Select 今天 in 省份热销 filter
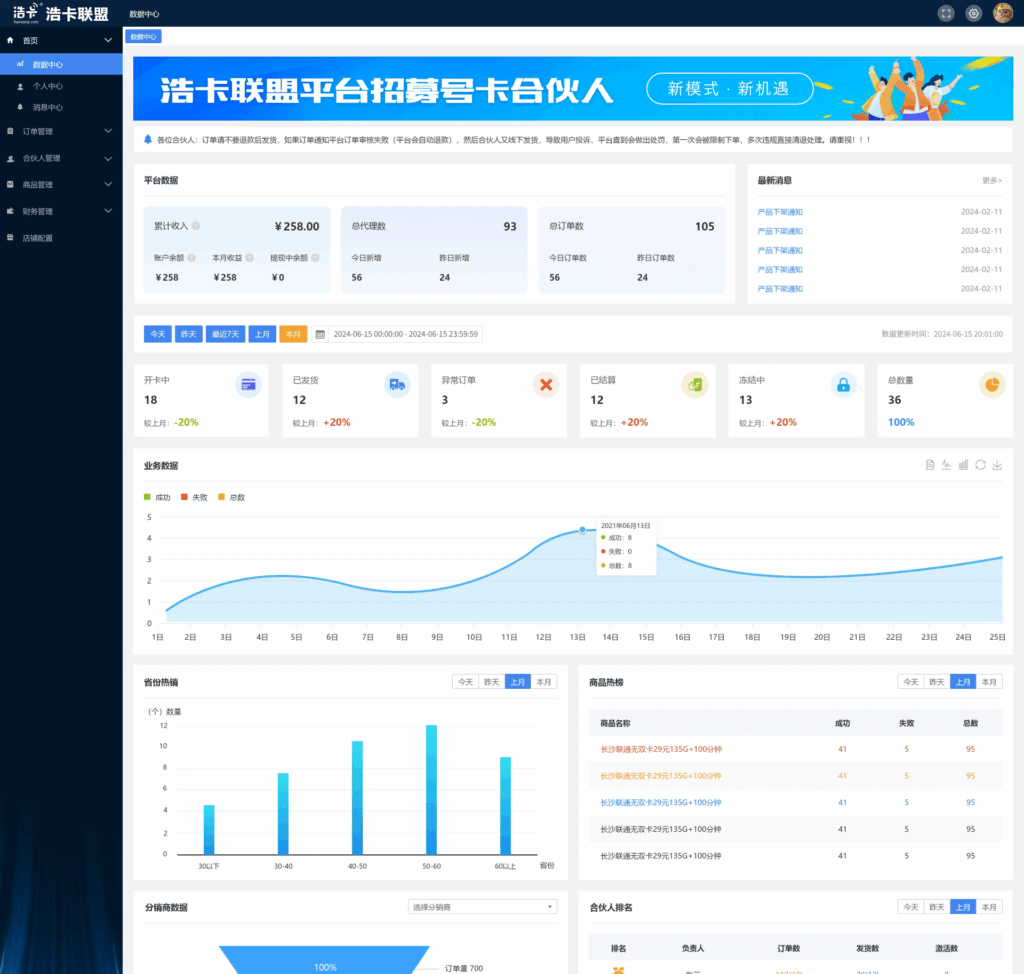 coord(466,682)
